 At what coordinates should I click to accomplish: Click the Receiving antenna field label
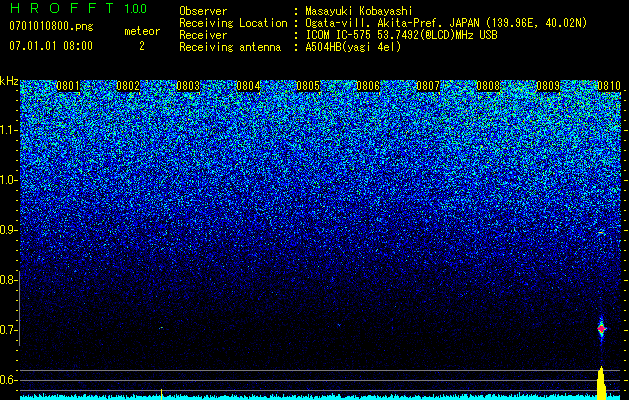pos(230,47)
